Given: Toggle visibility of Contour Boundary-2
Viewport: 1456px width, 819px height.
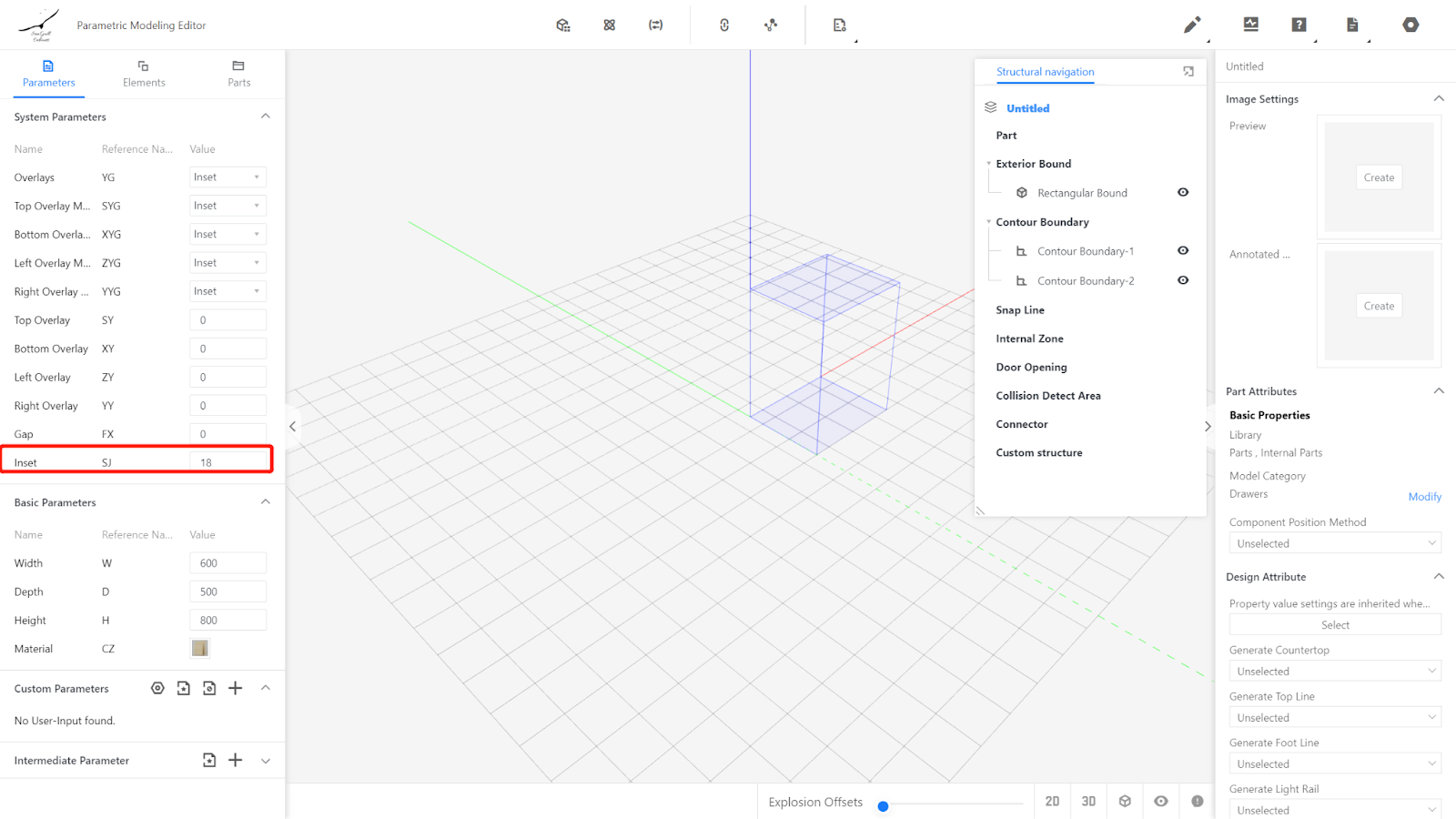Looking at the screenshot, I should [1182, 280].
